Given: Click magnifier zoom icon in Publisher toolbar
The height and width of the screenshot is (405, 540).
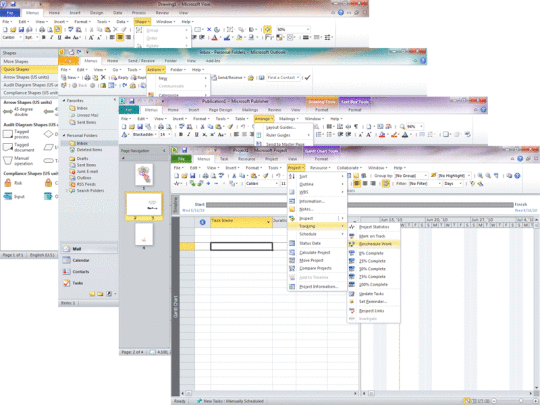Looking at the screenshot, I should (402, 127).
